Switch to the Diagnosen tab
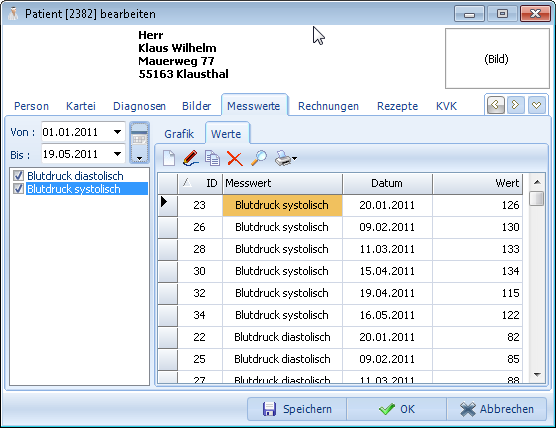This screenshot has height=428, width=556. (139, 106)
